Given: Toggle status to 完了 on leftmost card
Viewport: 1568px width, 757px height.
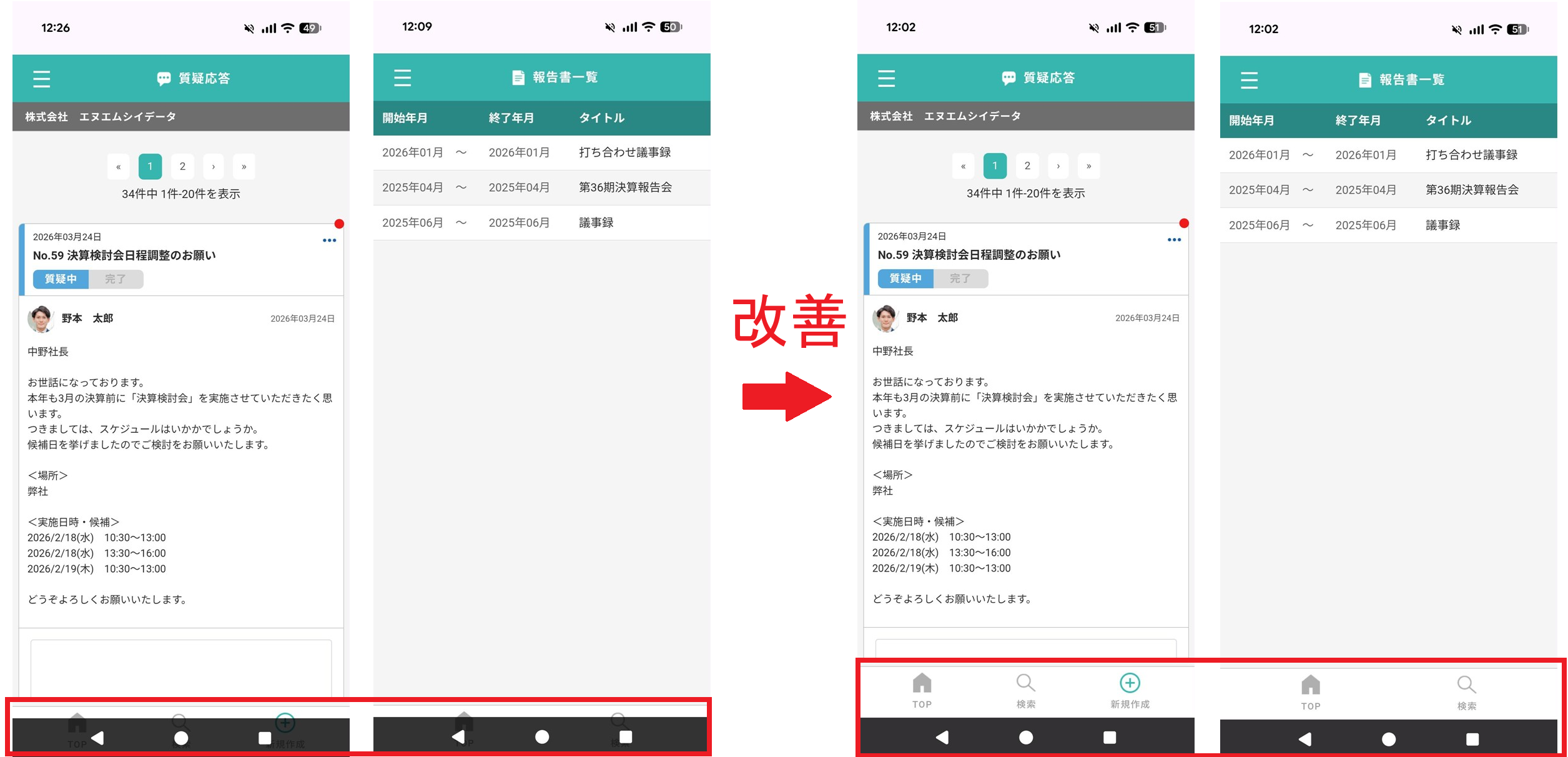Looking at the screenshot, I should (116, 279).
